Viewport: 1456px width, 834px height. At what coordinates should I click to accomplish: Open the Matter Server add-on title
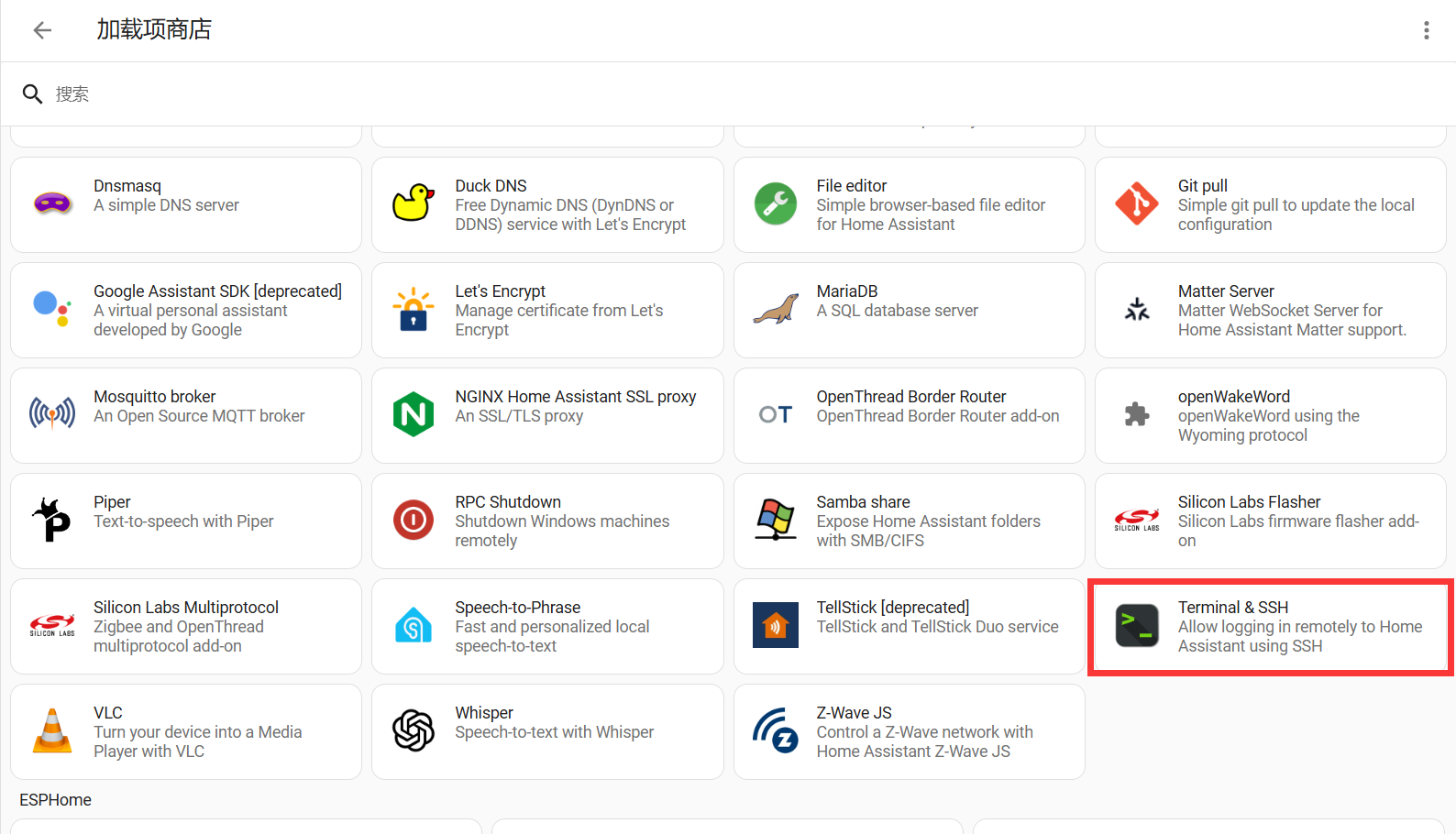tap(1226, 291)
